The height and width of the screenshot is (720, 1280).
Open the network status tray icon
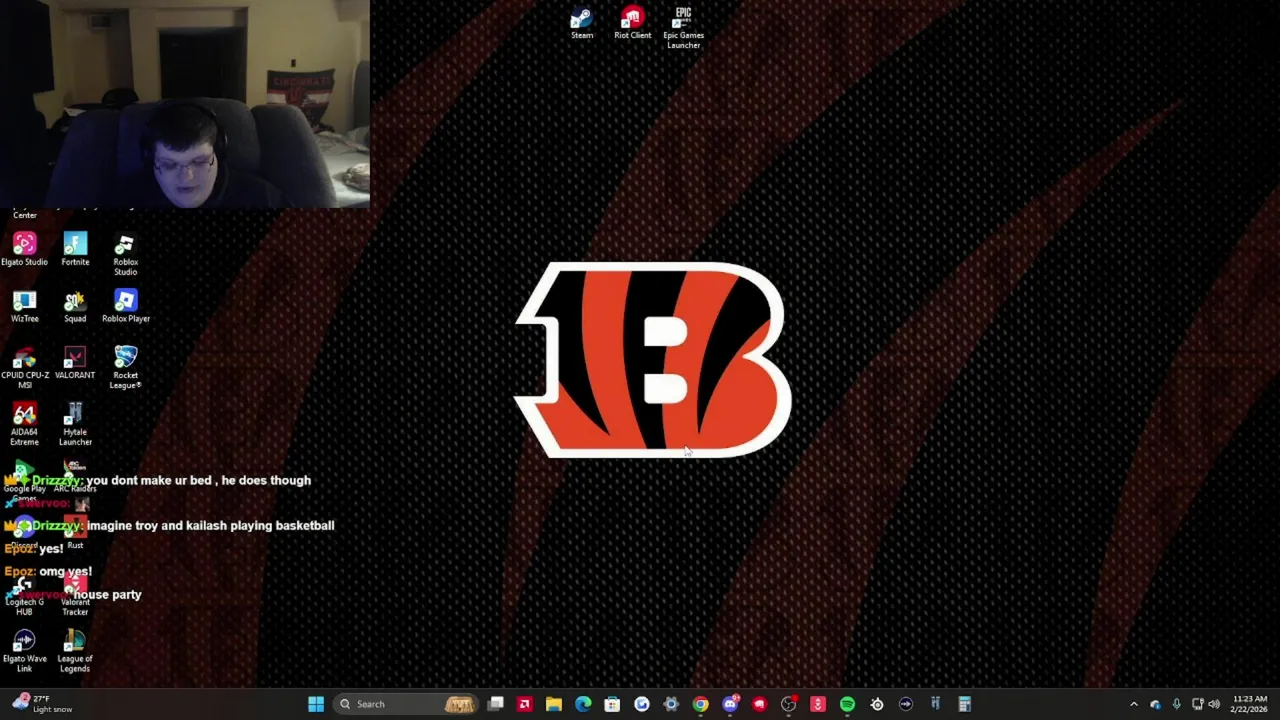click(x=1198, y=704)
